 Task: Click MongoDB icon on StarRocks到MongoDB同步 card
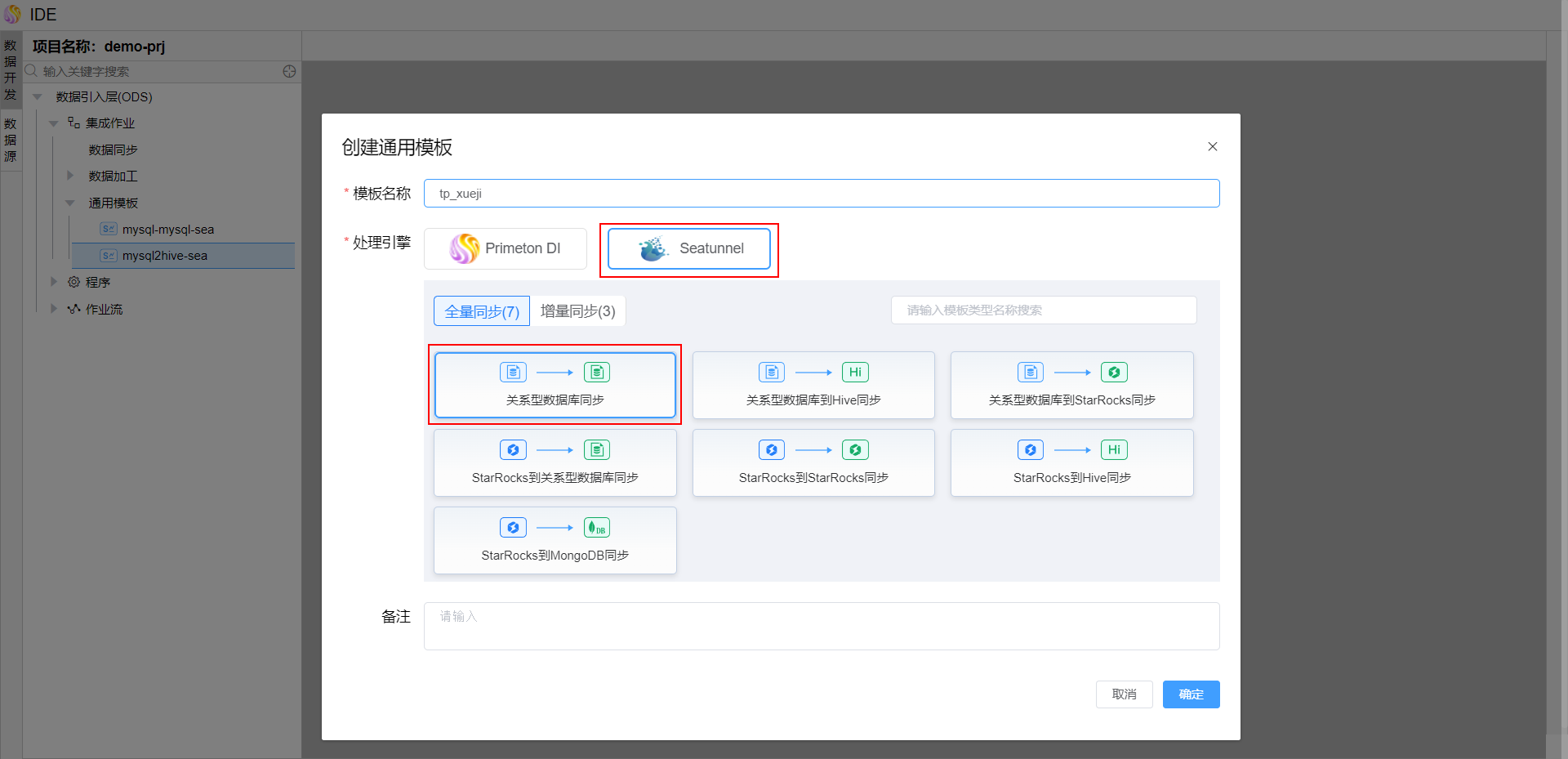(597, 528)
